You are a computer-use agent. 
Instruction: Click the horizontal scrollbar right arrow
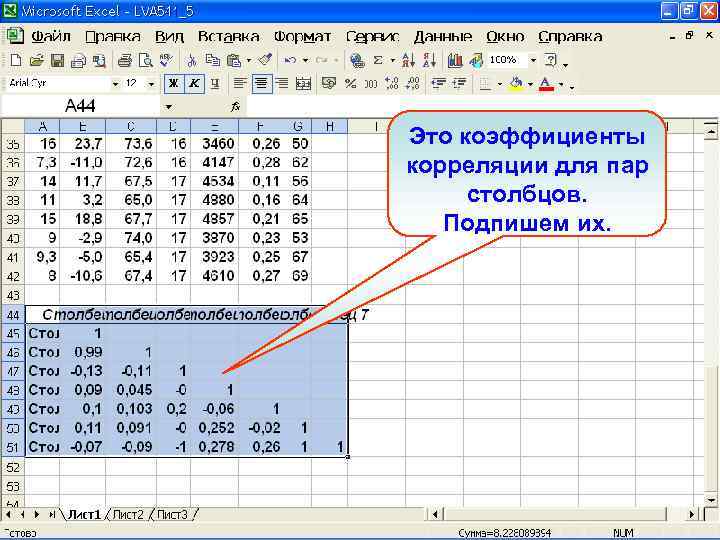click(x=692, y=514)
